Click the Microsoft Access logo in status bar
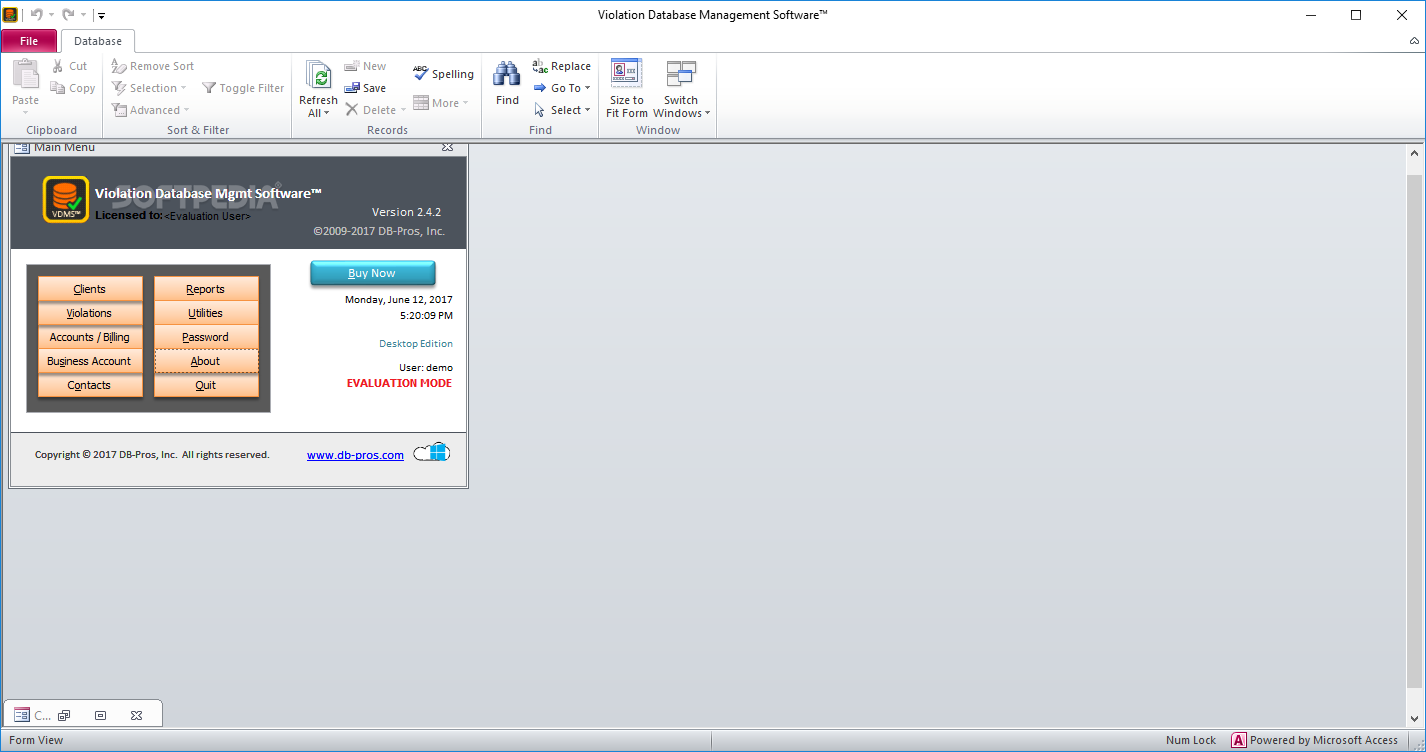Screen dimensions: 1426x752 pos(1238,740)
